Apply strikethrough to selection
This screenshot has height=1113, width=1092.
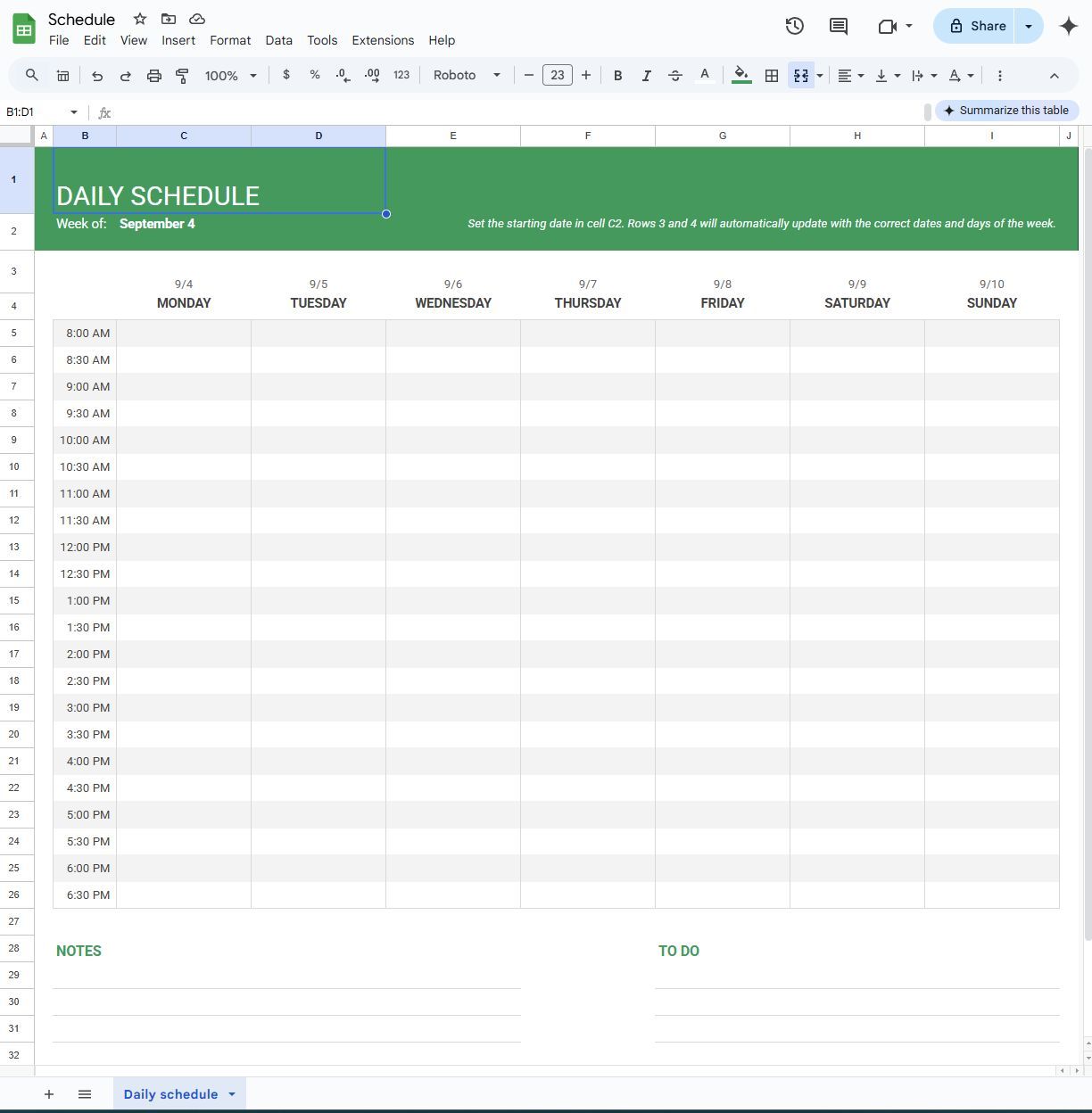tap(675, 75)
